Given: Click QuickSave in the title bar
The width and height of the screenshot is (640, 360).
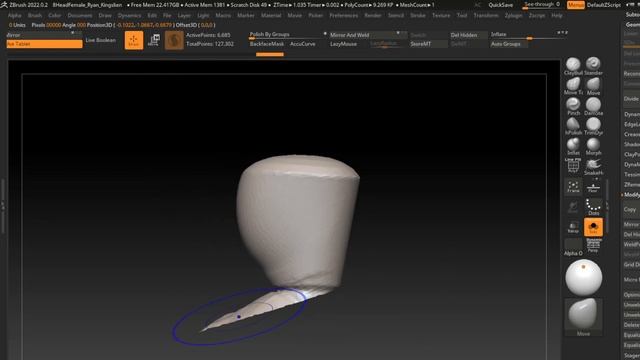Looking at the screenshot, I should click(x=500, y=5).
